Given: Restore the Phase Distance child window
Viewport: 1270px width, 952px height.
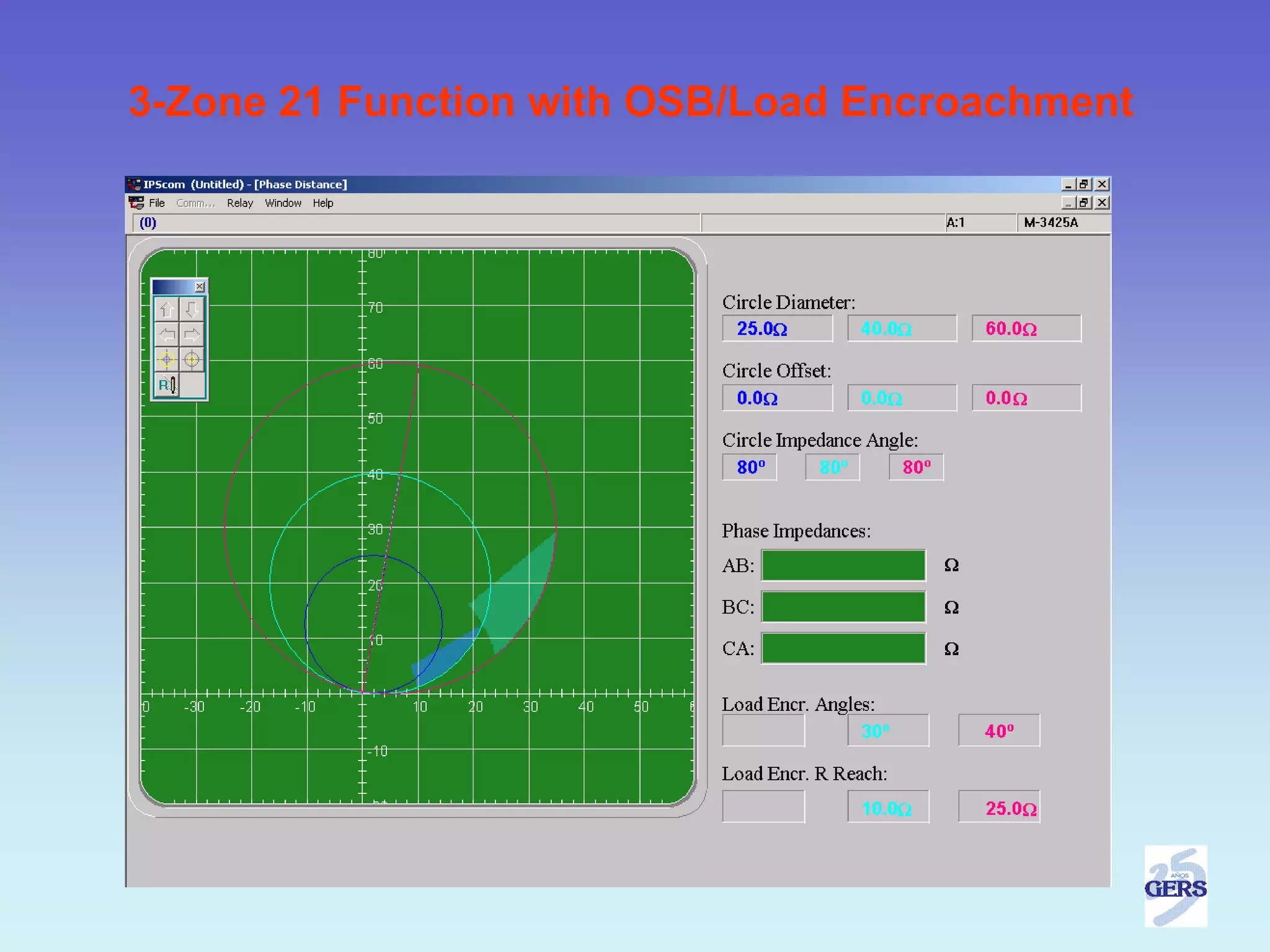Looking at the screenshot, I should tap(1084, 203).
